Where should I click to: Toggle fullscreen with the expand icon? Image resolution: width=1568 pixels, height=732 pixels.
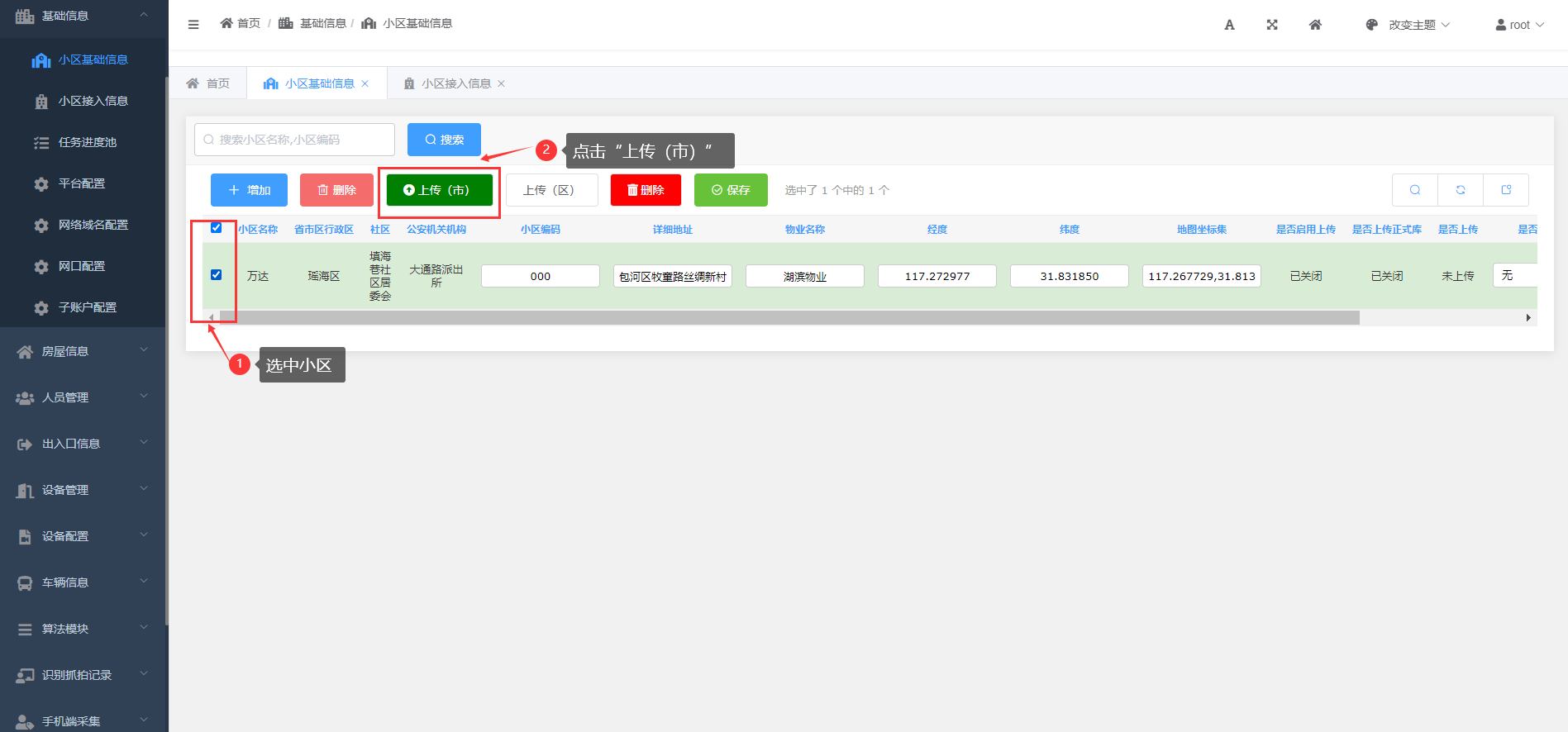point(1272,25)
